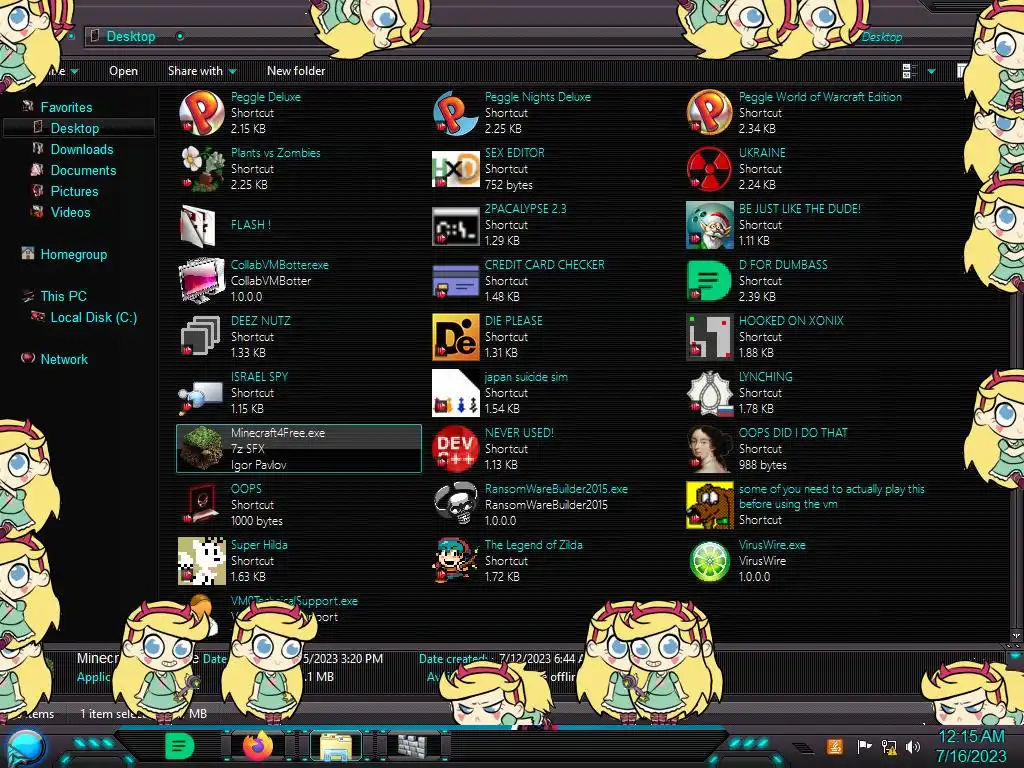The image size is (1024, 768).
Task: Select the DEEZ NUTZ shortcut icon
Action: pyautogui.click(x=200, y=337)
